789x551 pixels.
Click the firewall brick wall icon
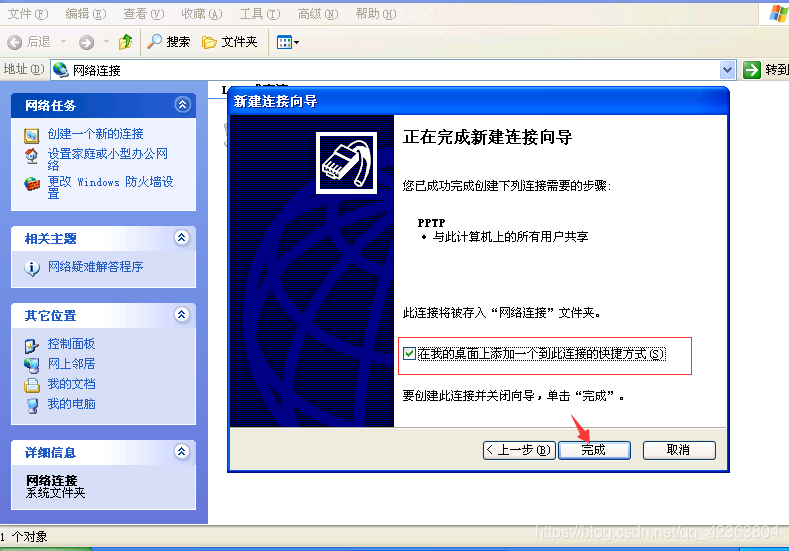pyautogui.click(x=32, y=184)
